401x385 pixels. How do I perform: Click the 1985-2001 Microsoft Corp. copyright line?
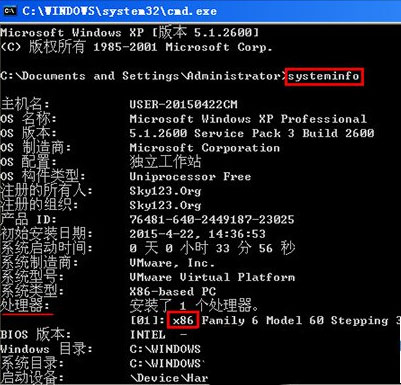[x=136, y=47]
